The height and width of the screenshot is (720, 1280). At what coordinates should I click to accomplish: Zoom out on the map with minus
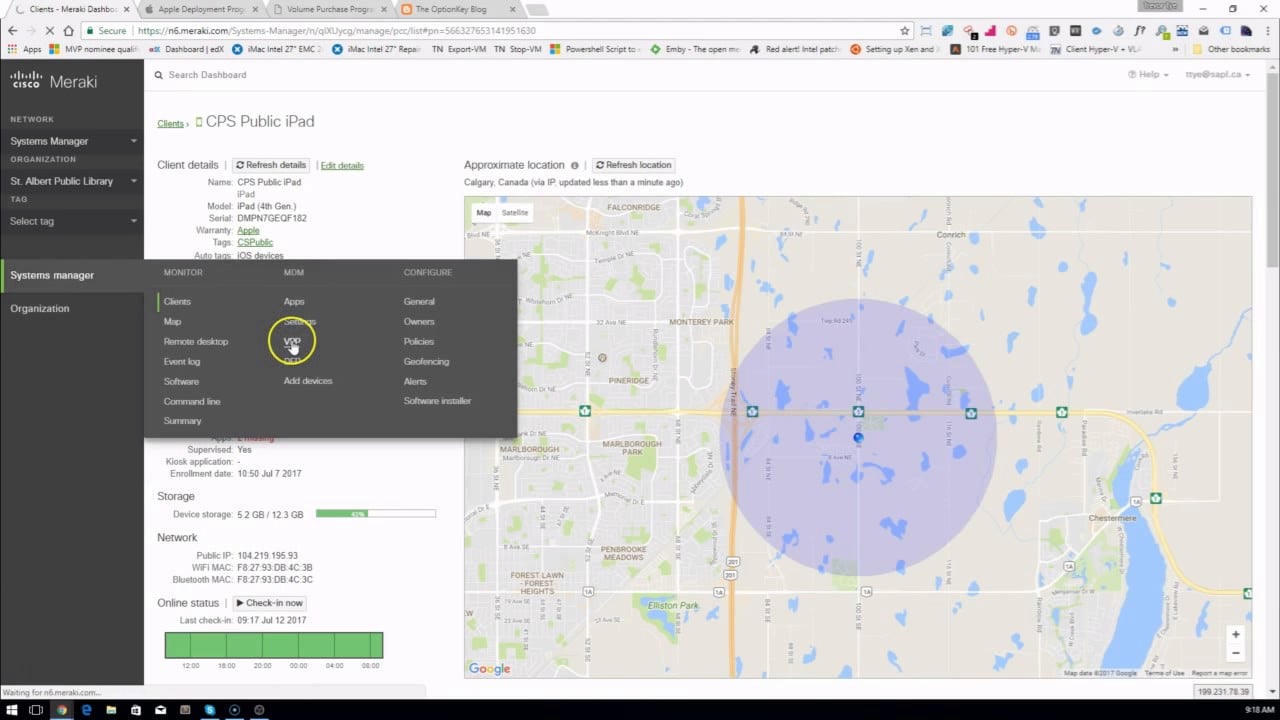tap(1236, 653)
